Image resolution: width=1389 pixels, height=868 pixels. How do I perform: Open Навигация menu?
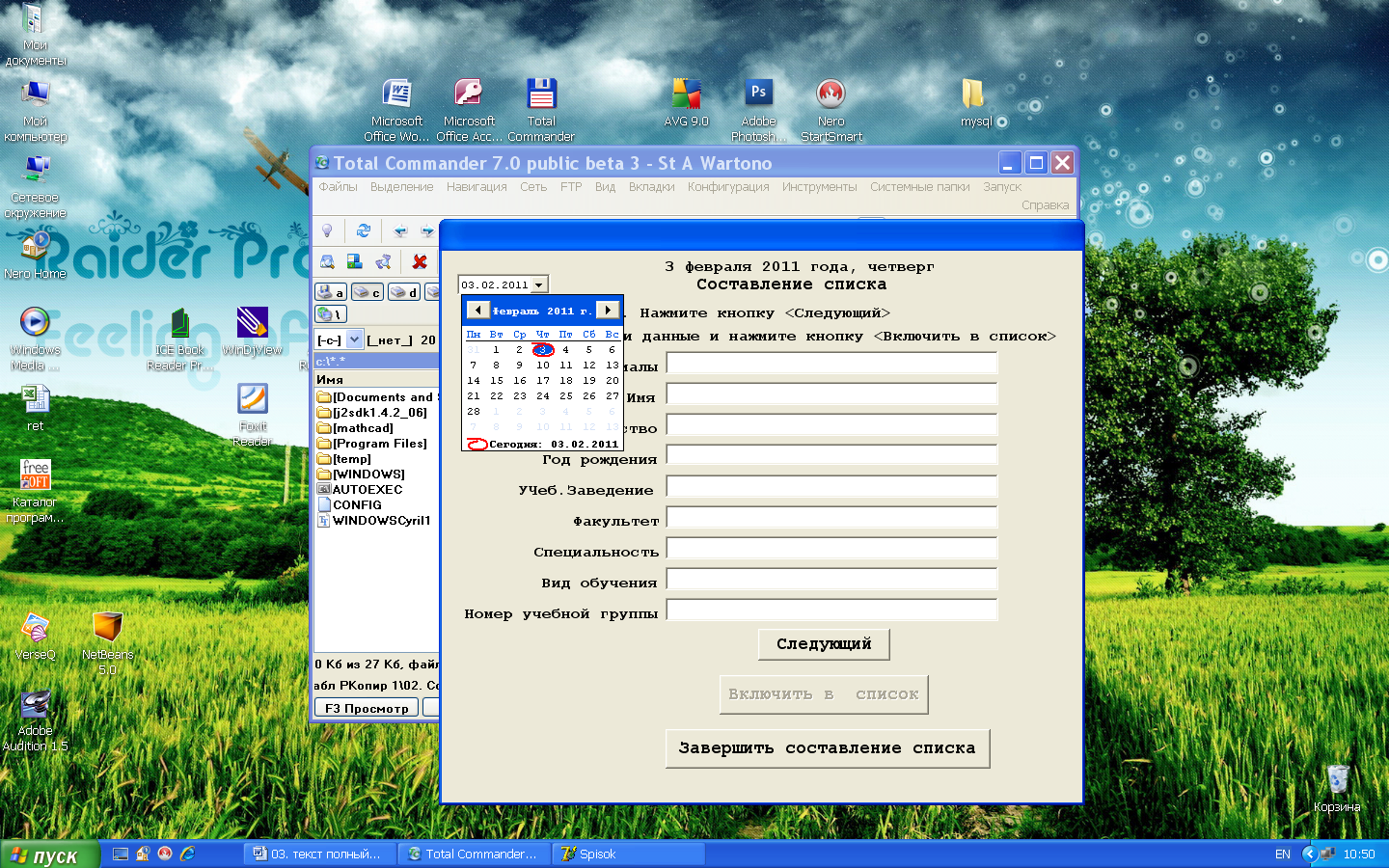pos(477,187)
